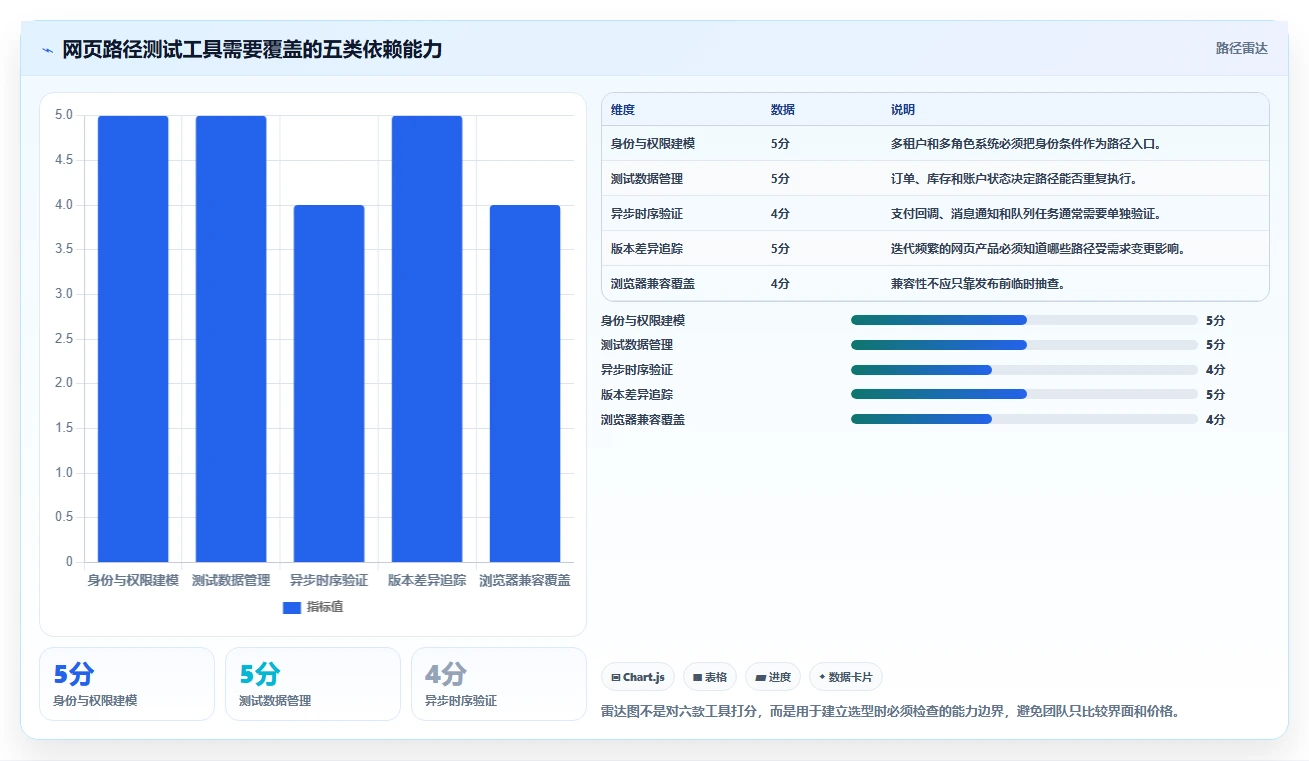Click the footer note beginning 雷达图不是
1309x761 pixels.
tap(891, 712)
